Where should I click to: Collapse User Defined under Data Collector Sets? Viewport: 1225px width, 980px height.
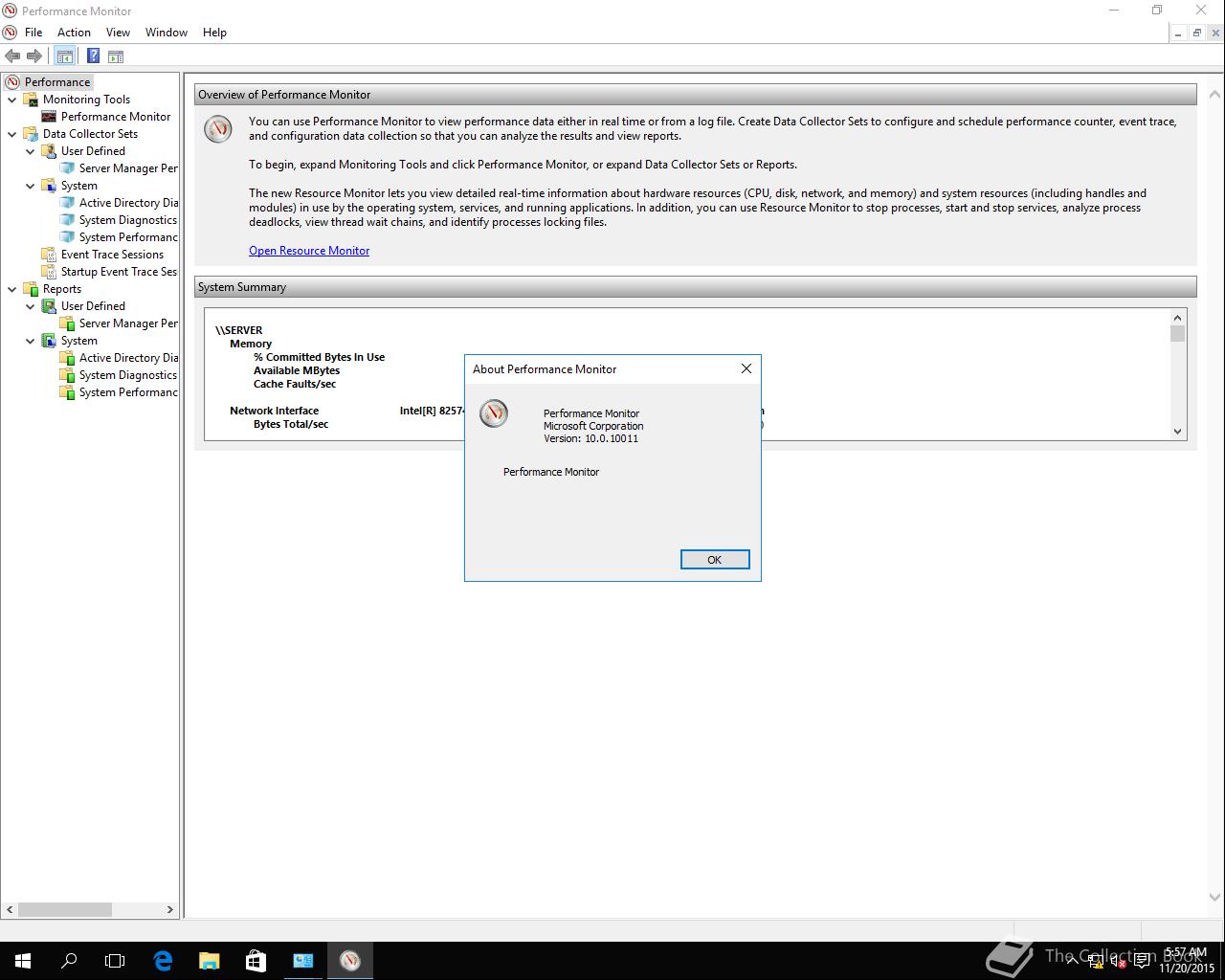(31, 151)
